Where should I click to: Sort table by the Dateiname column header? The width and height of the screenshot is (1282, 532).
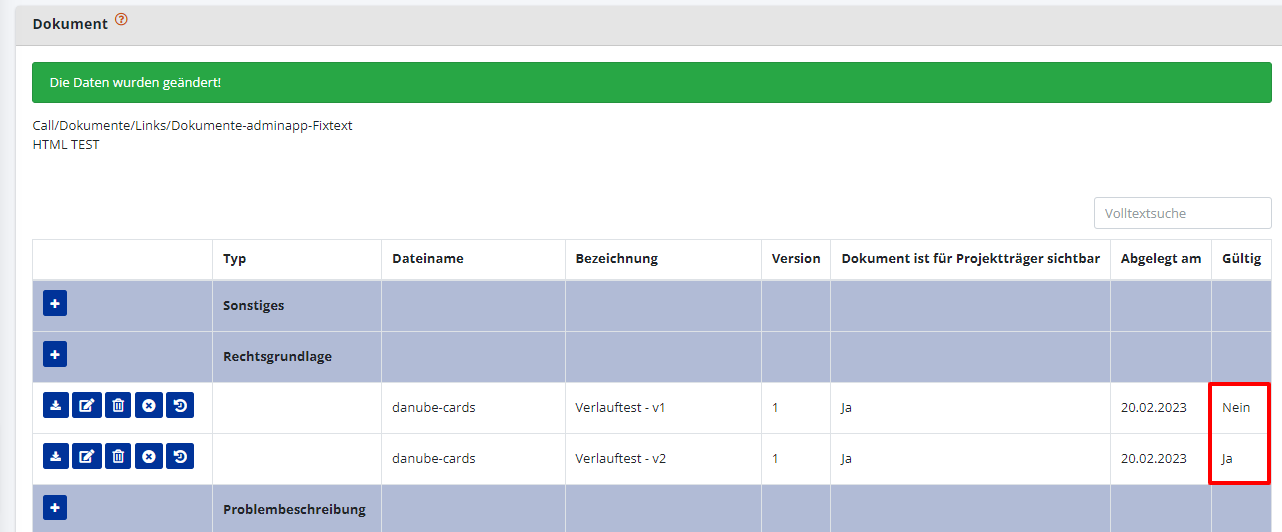point(427,259)
